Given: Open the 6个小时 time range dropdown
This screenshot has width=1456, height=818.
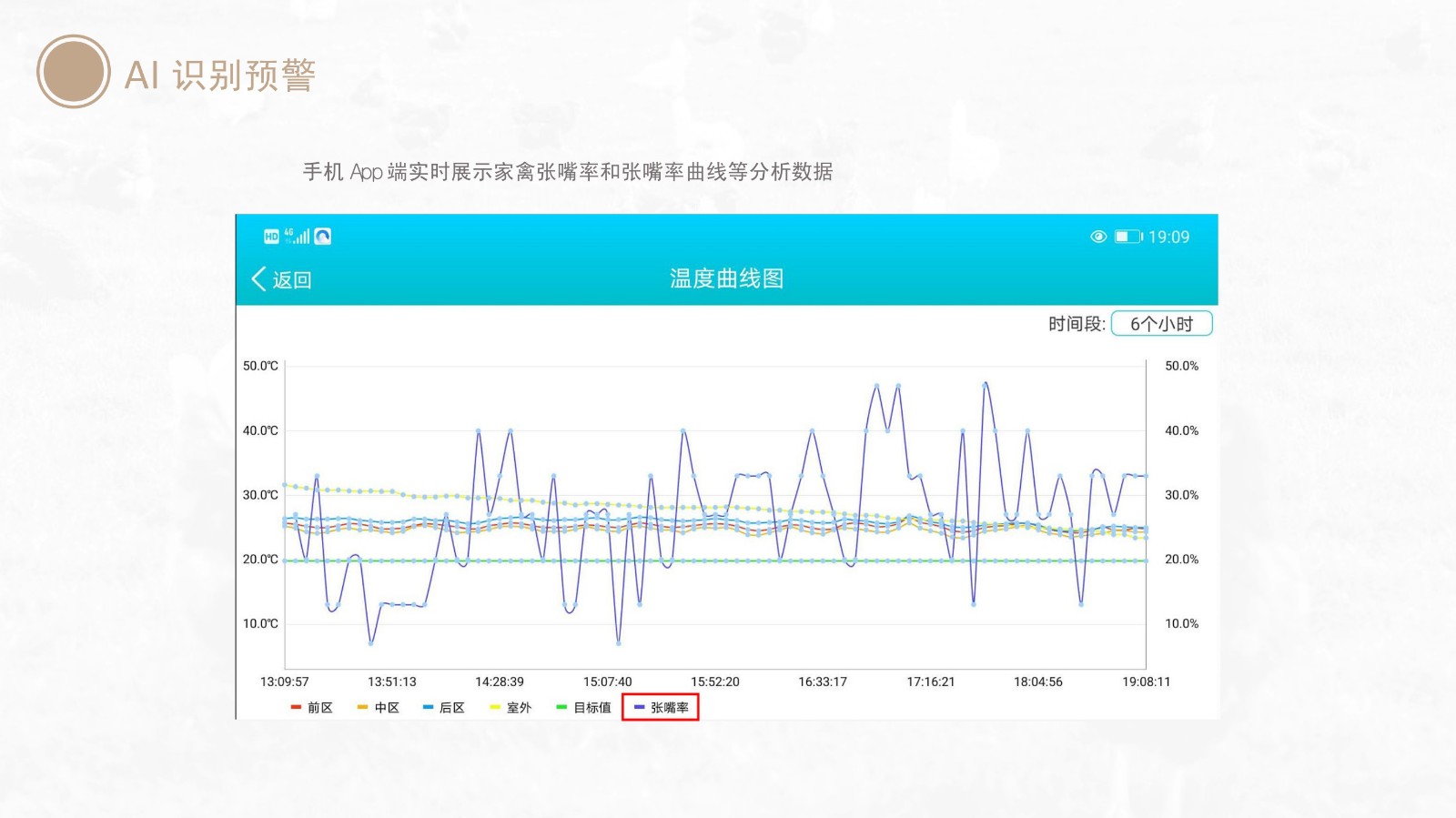Looking at the screenshot, I should coord(1161,324).
